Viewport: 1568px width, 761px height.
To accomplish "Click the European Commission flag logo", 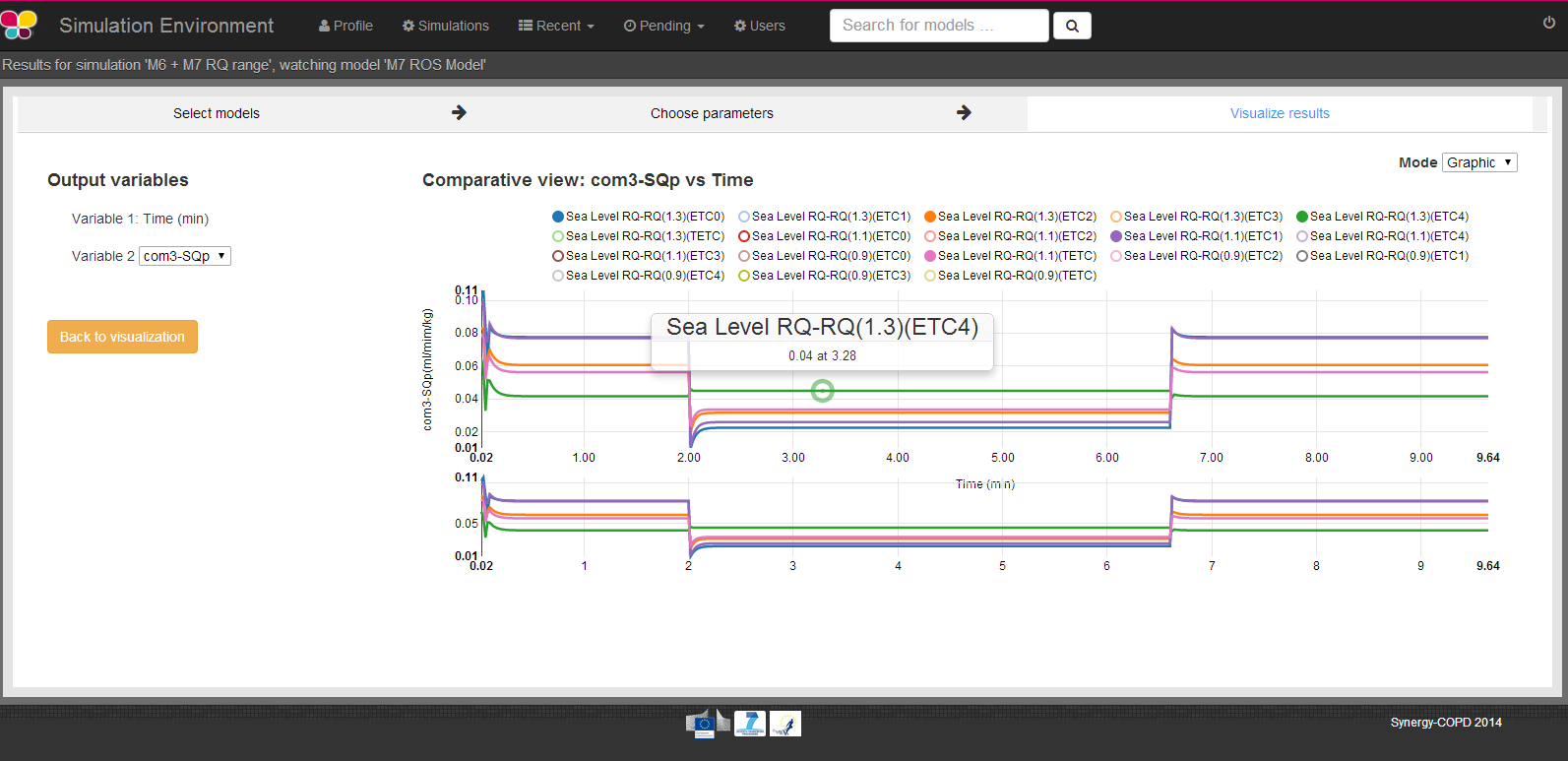I will [706, 724].
